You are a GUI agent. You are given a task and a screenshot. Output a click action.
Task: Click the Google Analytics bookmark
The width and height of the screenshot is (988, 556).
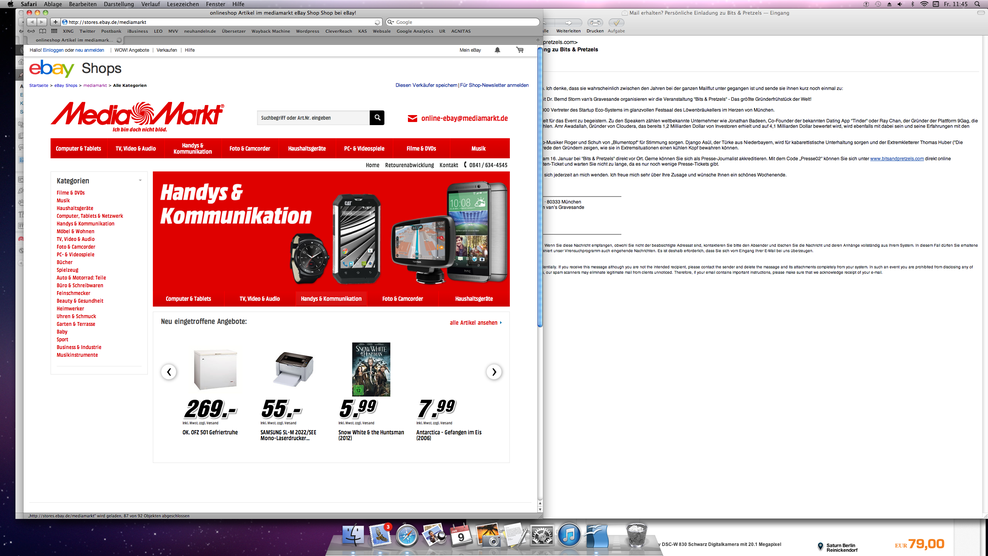tap(415, 31)
